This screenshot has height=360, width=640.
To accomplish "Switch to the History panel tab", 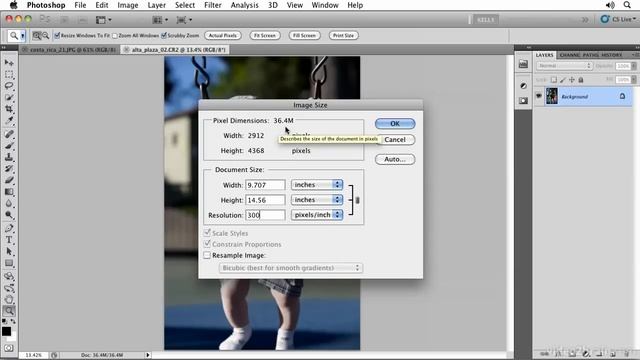I will [x=611, y=55].
